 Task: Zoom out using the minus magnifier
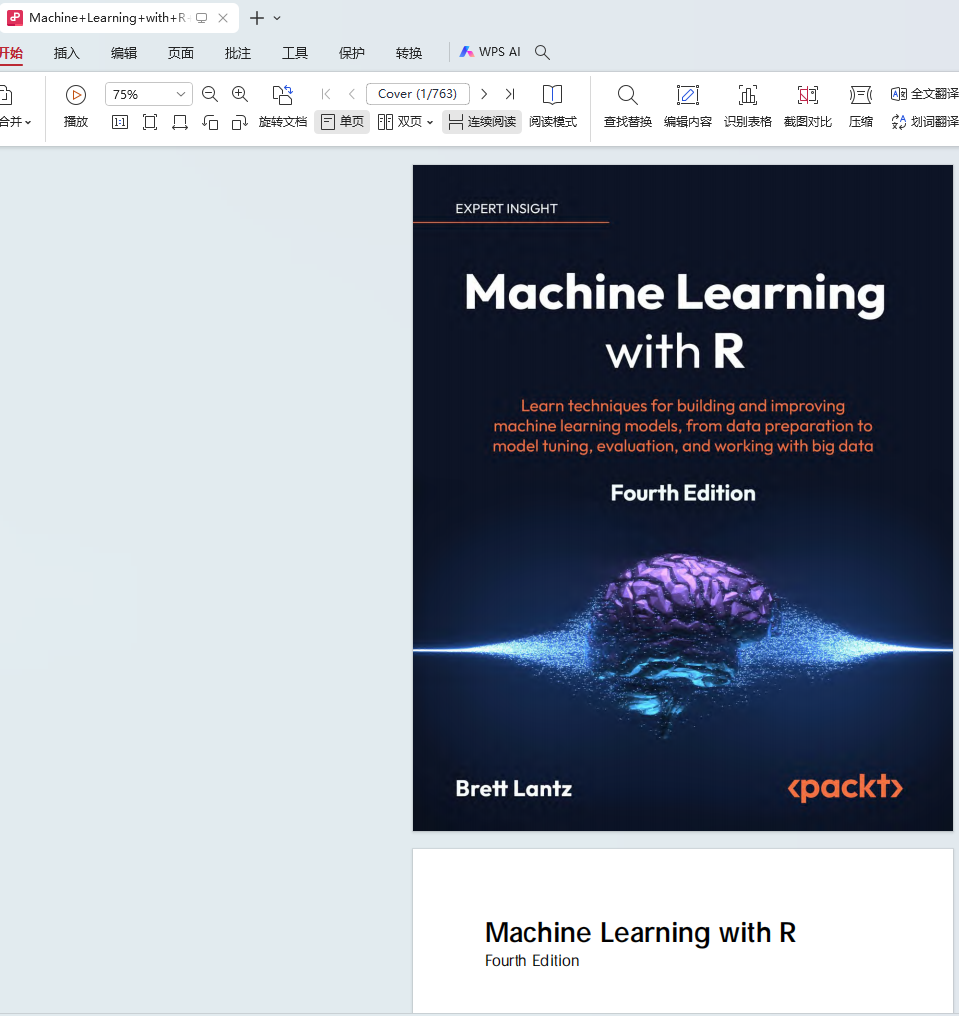tap(210, 94)
